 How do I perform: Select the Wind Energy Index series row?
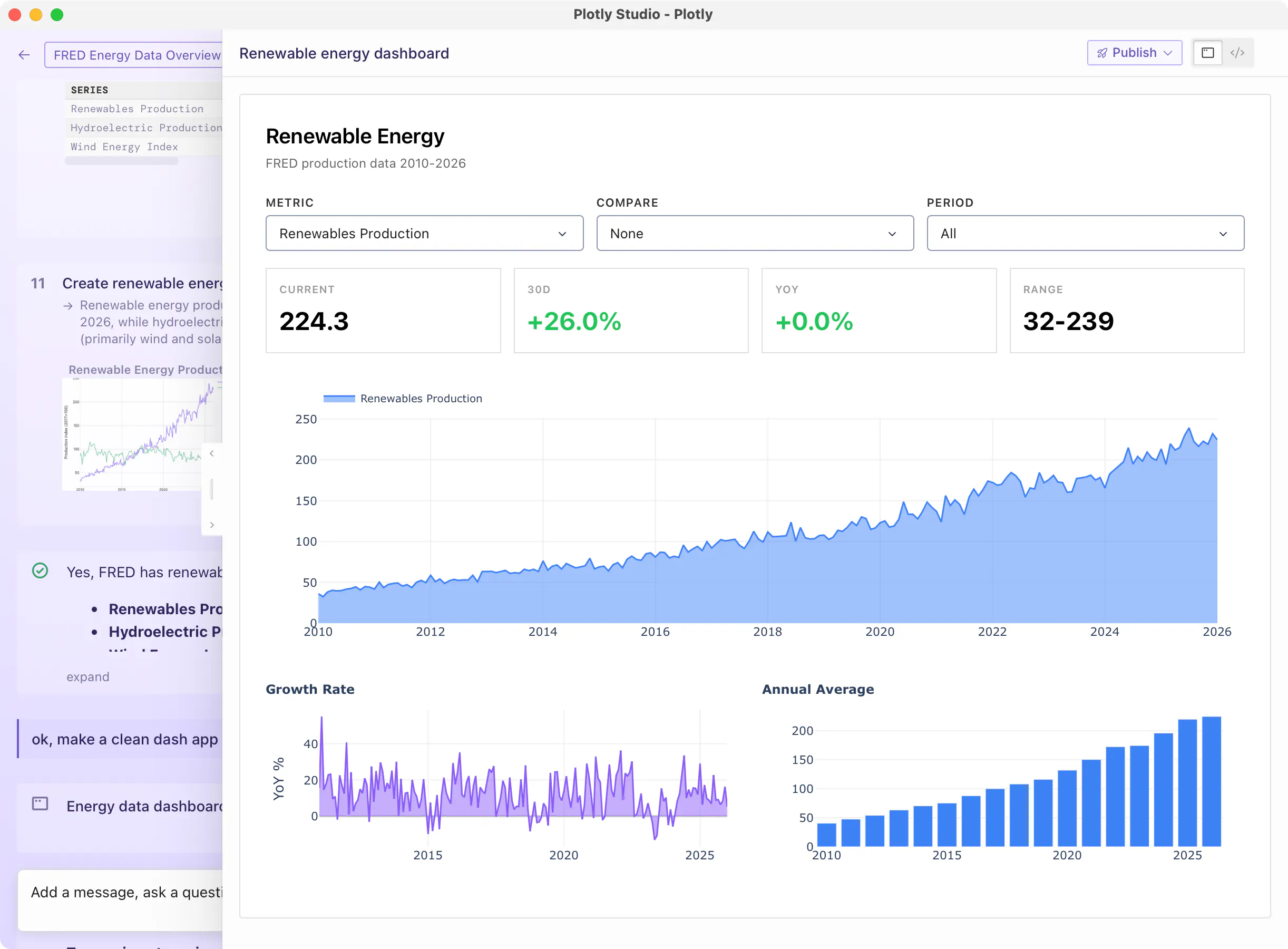(143, 147)
